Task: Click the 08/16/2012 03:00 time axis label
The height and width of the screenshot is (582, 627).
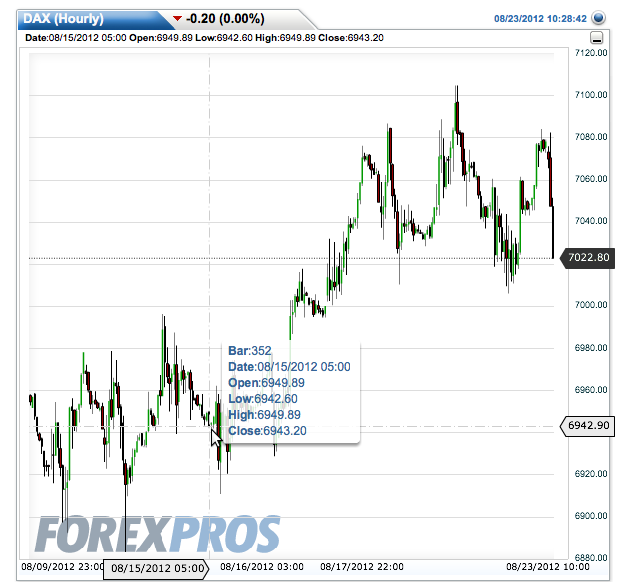Action: pyautogui.click(x=262, y=567)
